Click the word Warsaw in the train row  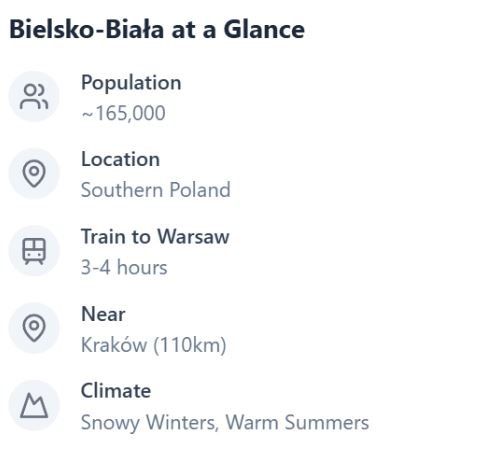coord(193,236)
